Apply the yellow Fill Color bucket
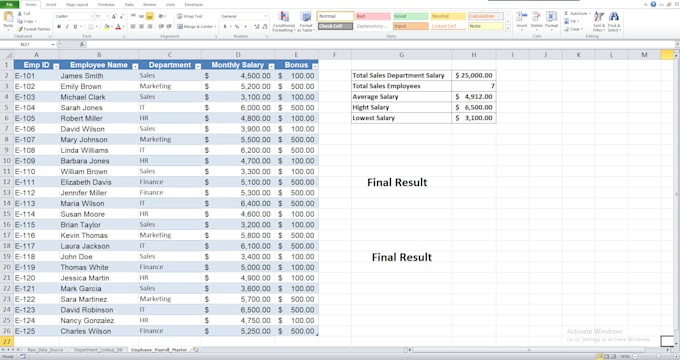 point(106,27)
